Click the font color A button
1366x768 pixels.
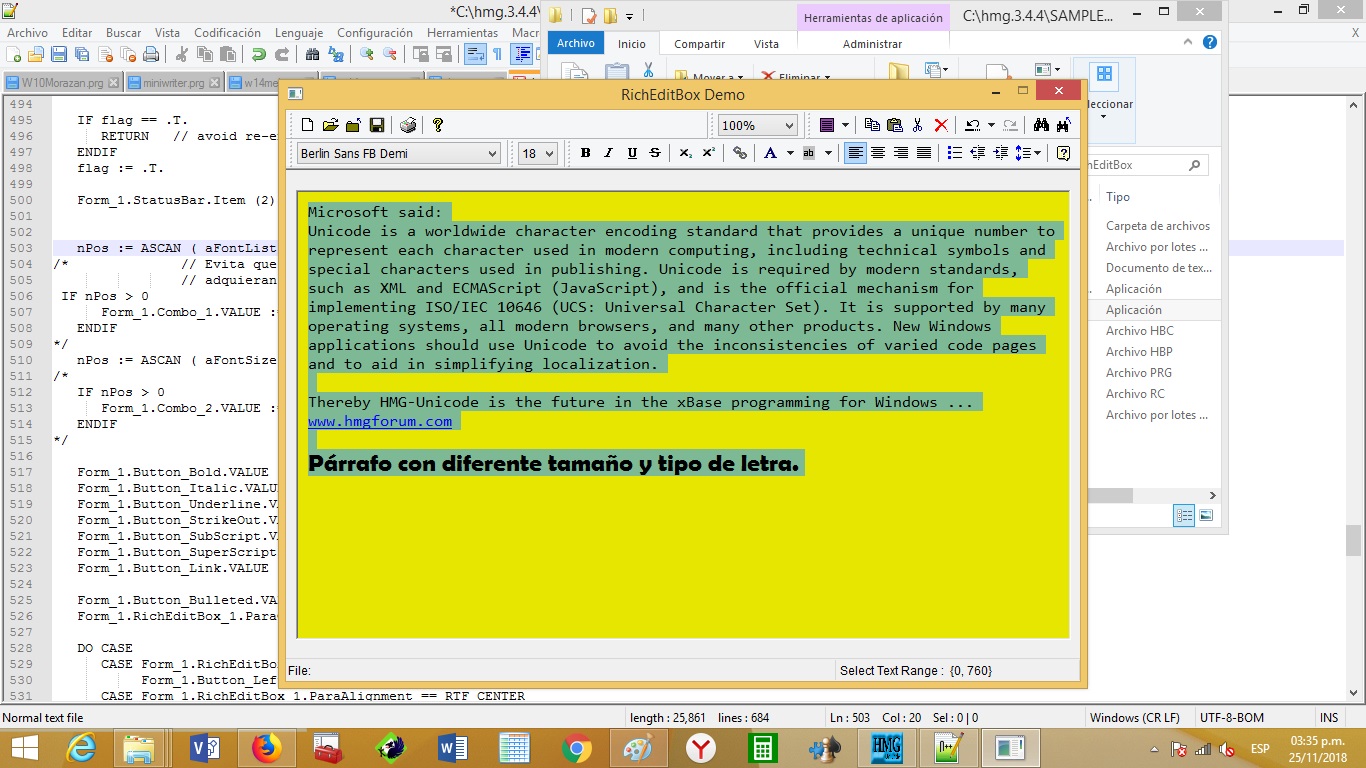[x=770, y=153]
